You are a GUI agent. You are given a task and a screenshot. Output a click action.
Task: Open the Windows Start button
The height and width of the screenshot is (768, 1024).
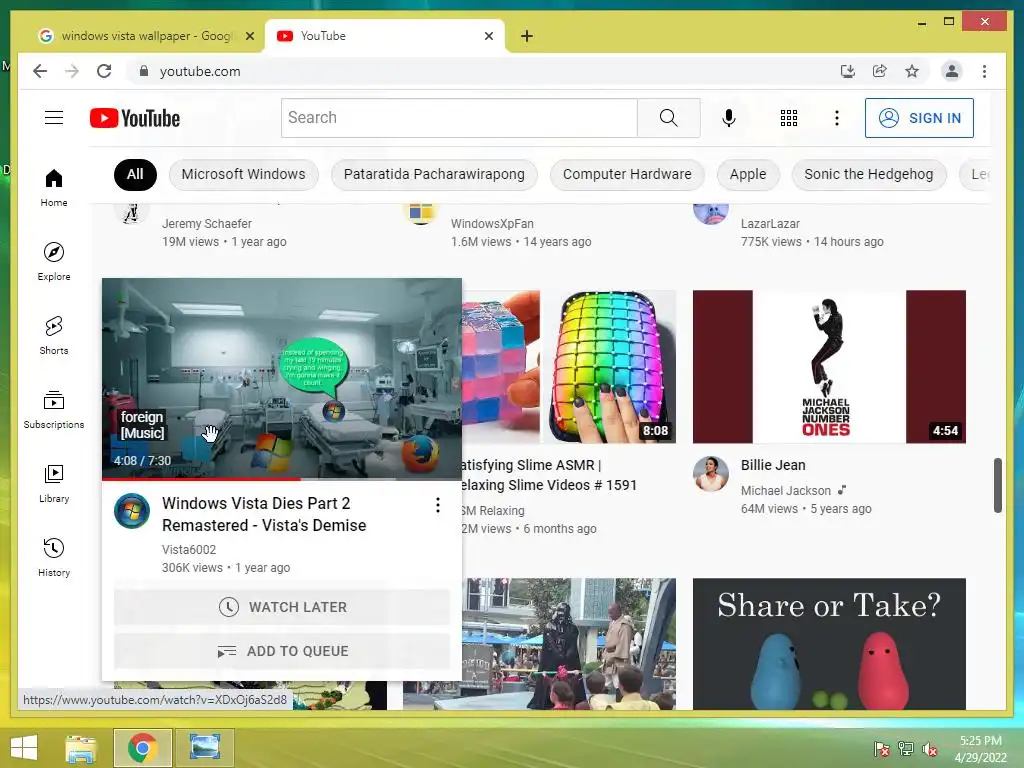click(24, 748)
